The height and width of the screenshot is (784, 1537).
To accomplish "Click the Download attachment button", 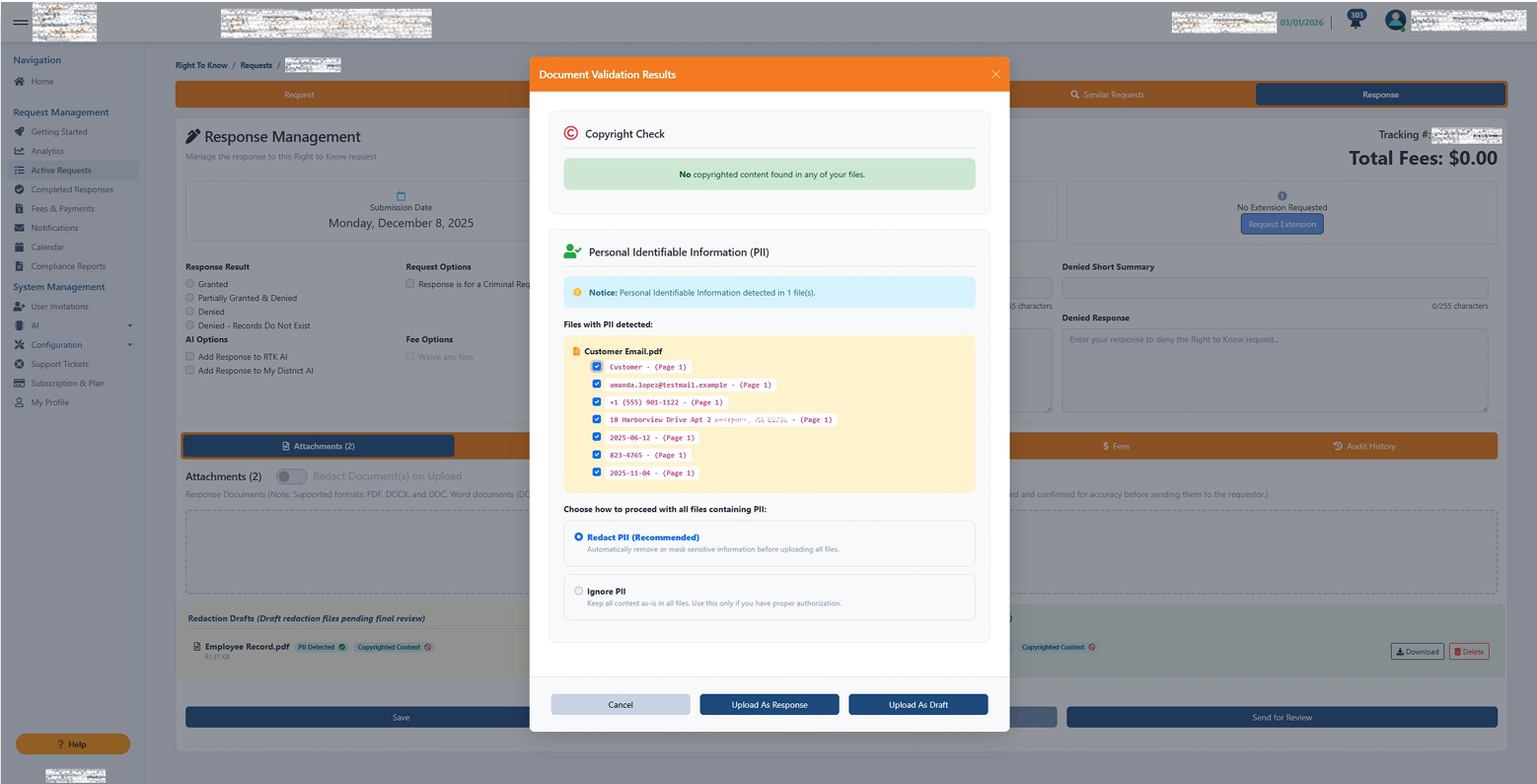I will [x=1418, y=652].
